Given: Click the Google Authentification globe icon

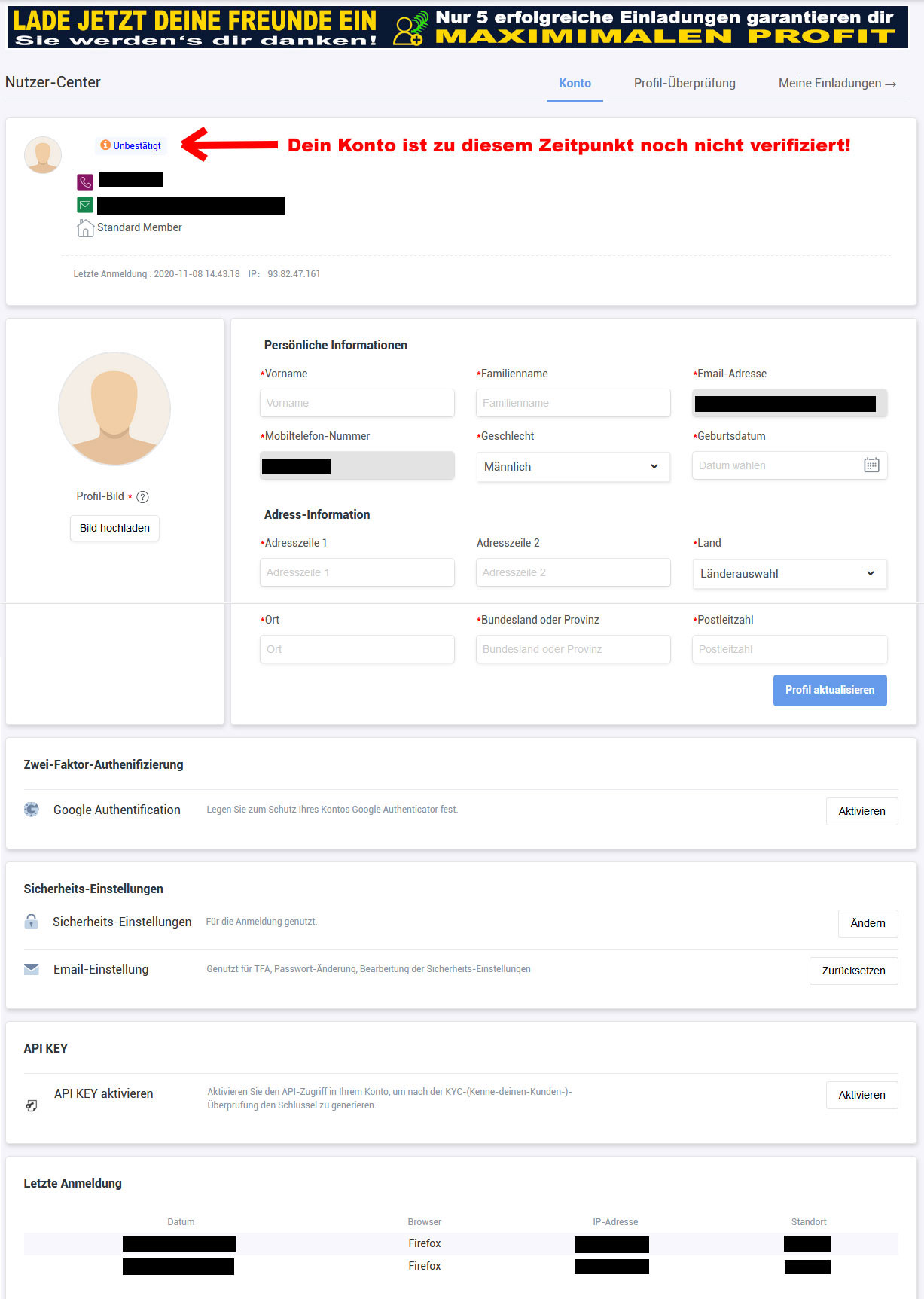Looking at the screenshot, I should [x=32, y=810].
